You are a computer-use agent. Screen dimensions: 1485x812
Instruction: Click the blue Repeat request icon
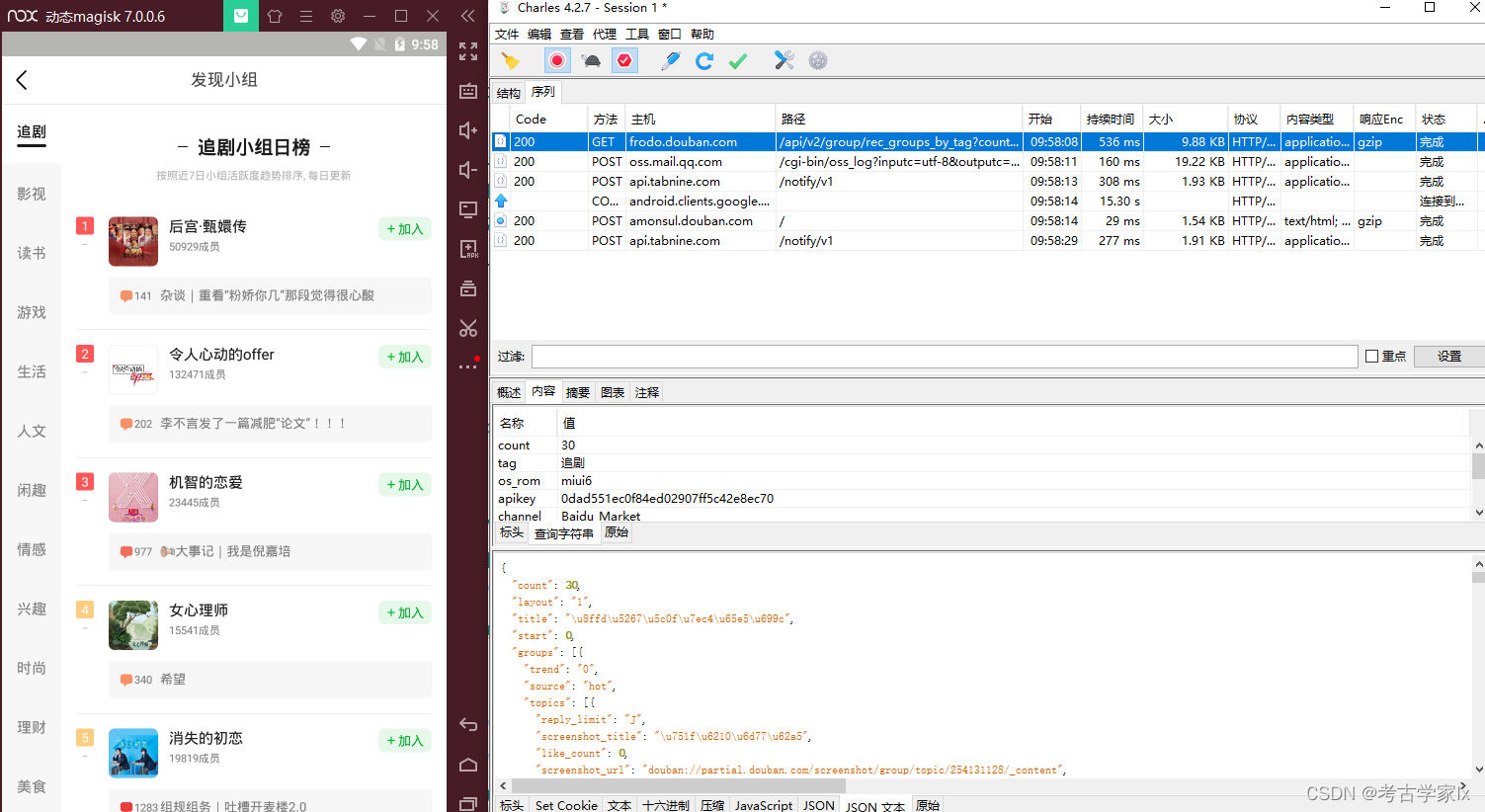(704, 61)
